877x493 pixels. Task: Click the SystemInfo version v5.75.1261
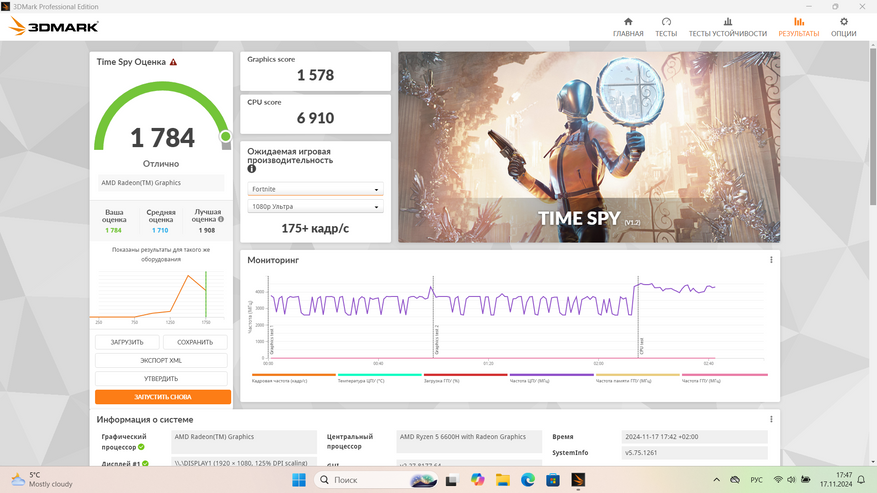[x=694, y=453]
